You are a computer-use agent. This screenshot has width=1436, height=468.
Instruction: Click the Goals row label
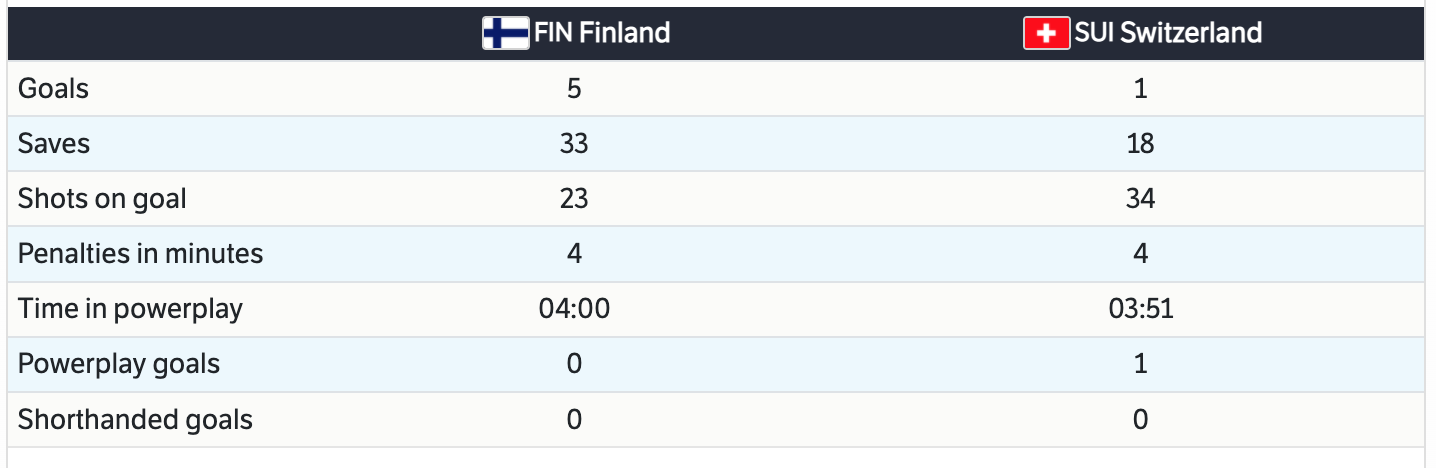point(53,89)
